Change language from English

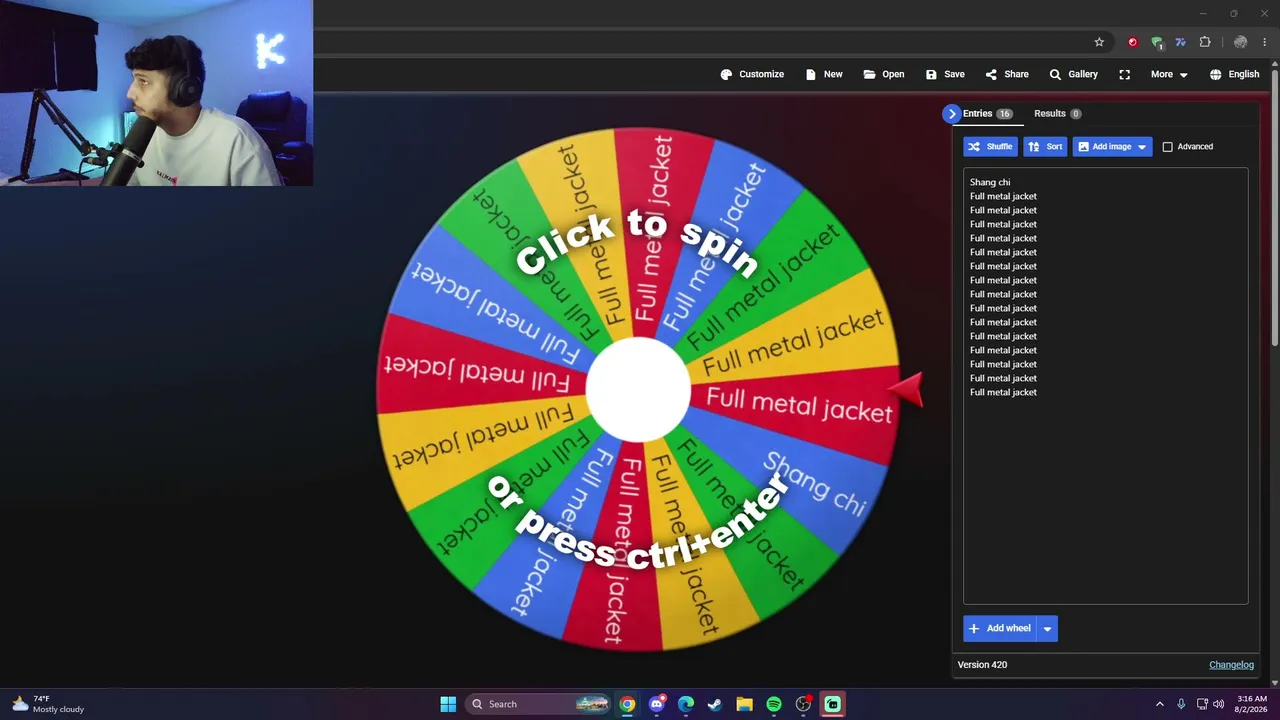[1234, 74]
